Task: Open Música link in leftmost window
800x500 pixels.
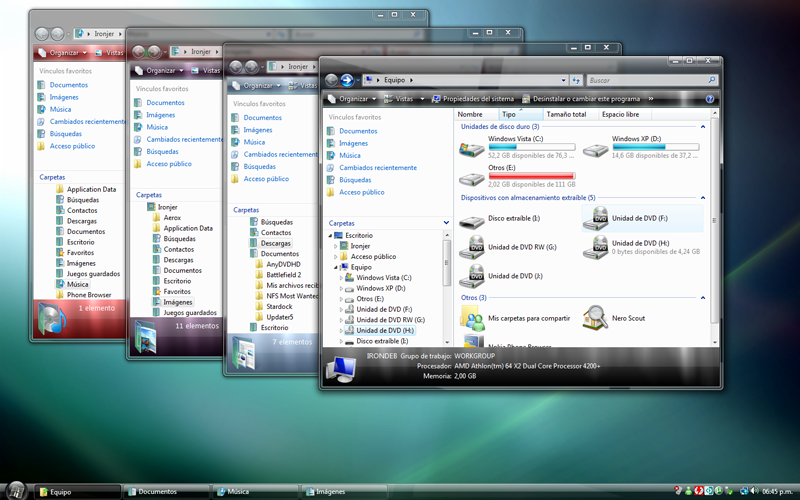Action: pos(60,109)
